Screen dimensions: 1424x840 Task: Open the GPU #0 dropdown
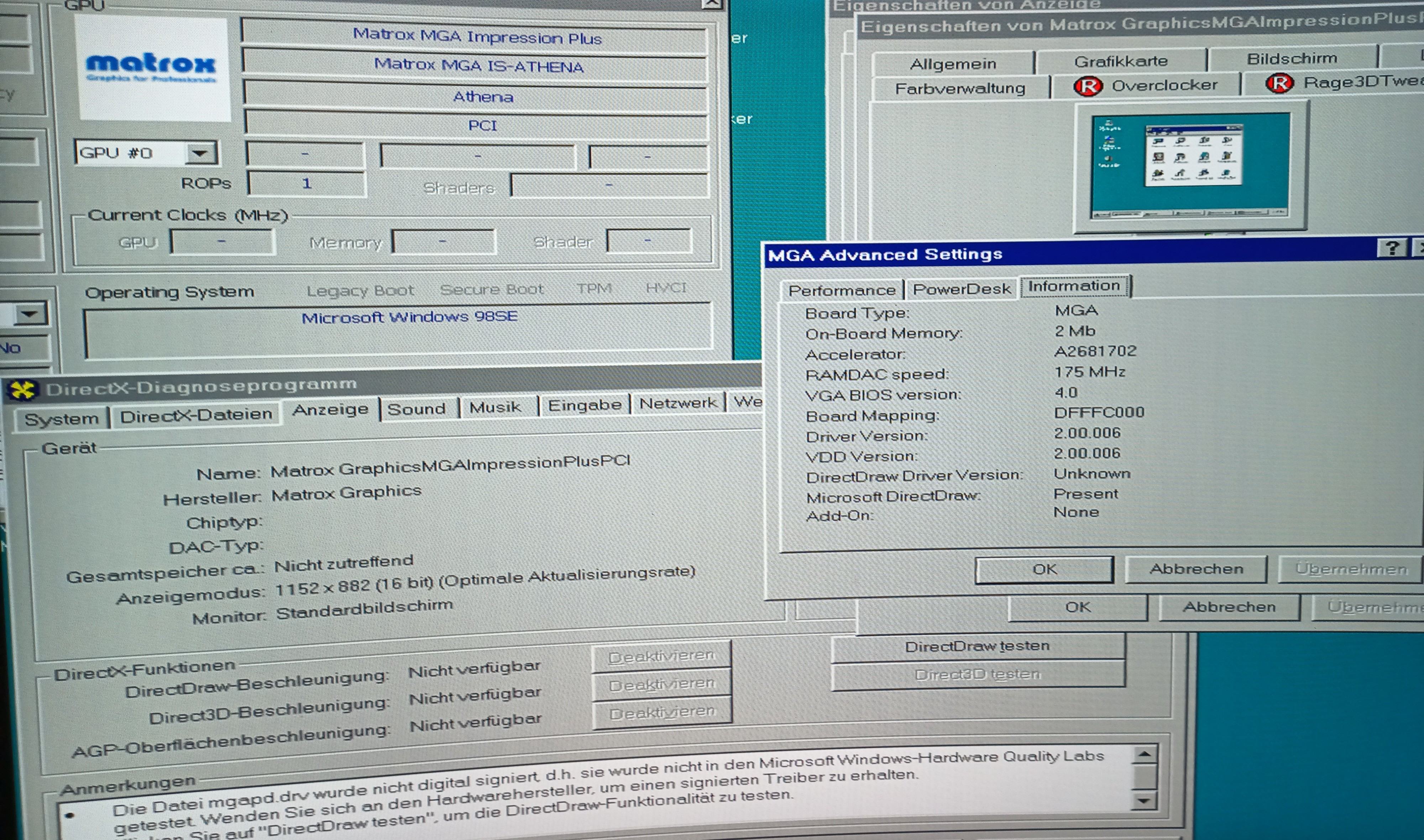pos(200,153)
